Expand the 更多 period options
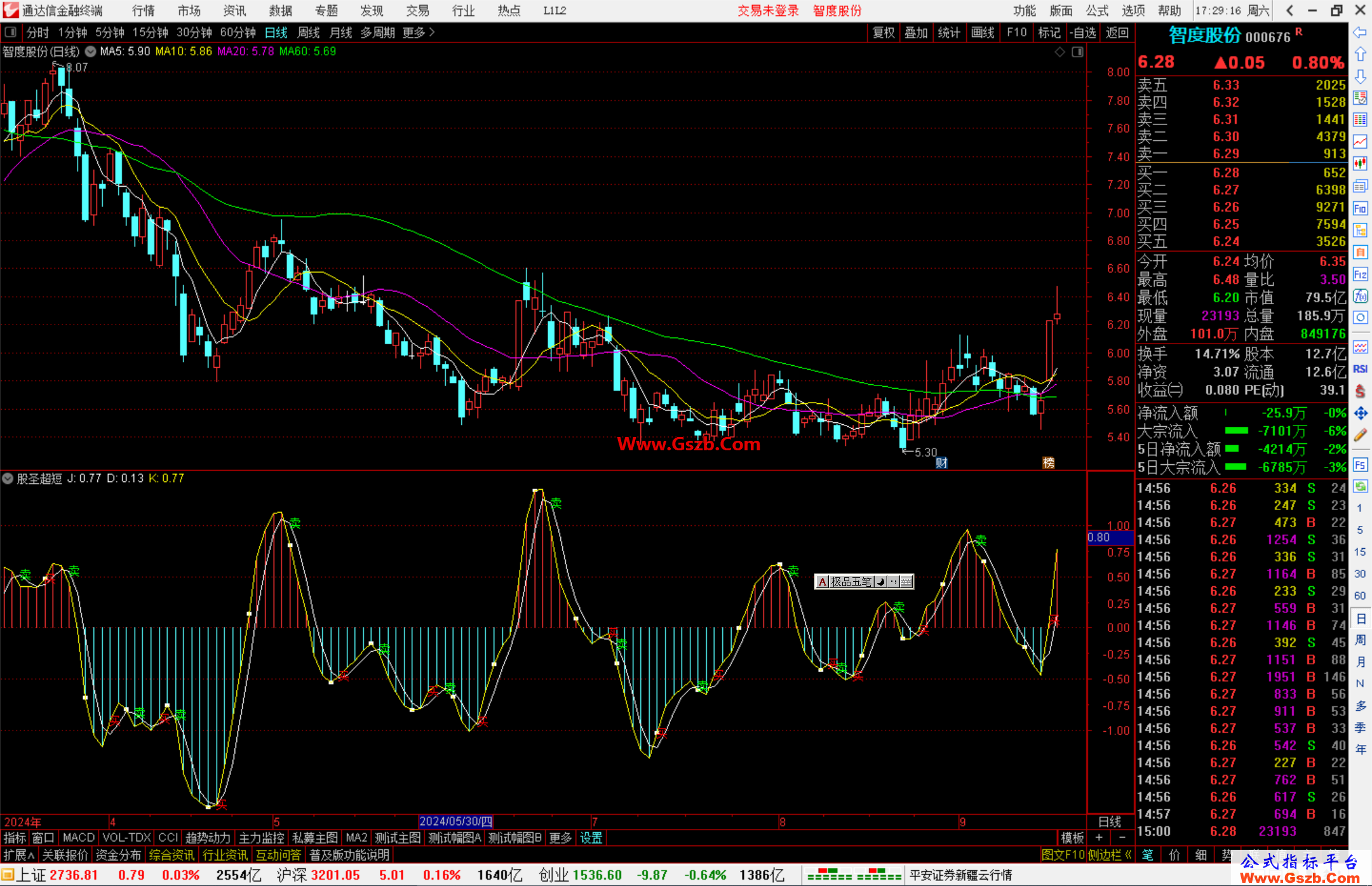The height and width of the screenshot is (886, 1372). pyautogui.click(x=419, y=32)
